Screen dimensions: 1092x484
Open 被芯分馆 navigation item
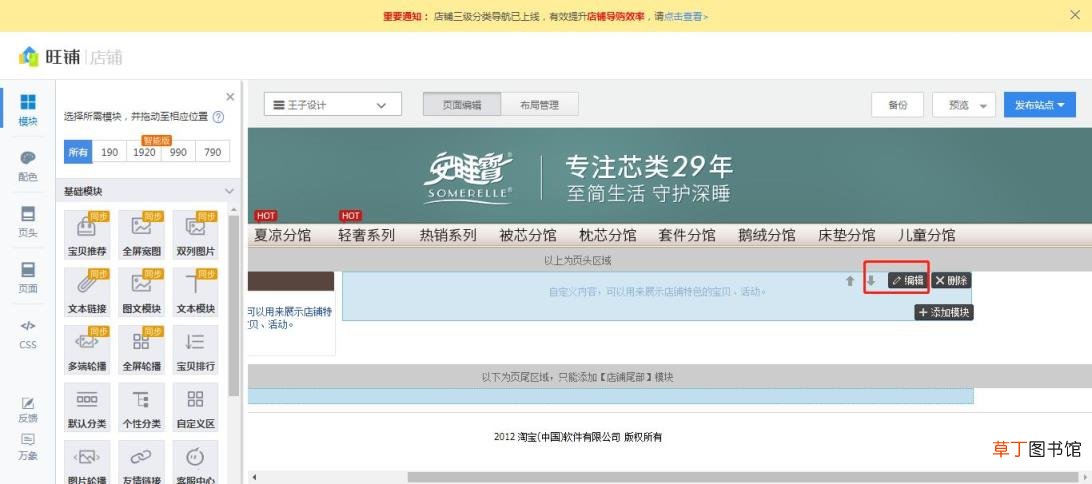[528, 235]
